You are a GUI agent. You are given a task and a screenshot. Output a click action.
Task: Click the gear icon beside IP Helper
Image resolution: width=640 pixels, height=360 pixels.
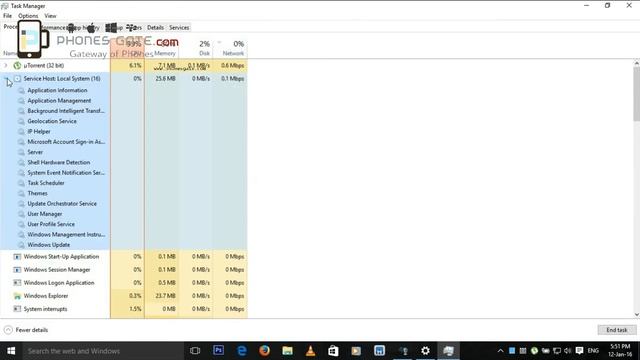tap(21, 131)
